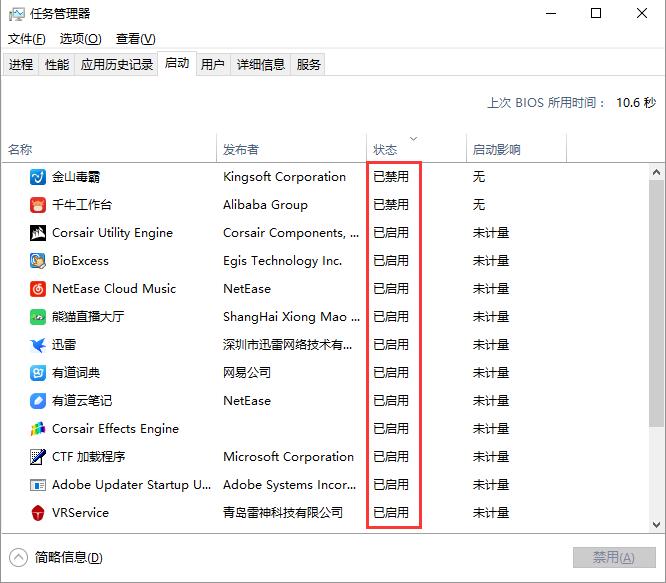Click the Alibaba Group publisher cell

(x=265, y=205)
